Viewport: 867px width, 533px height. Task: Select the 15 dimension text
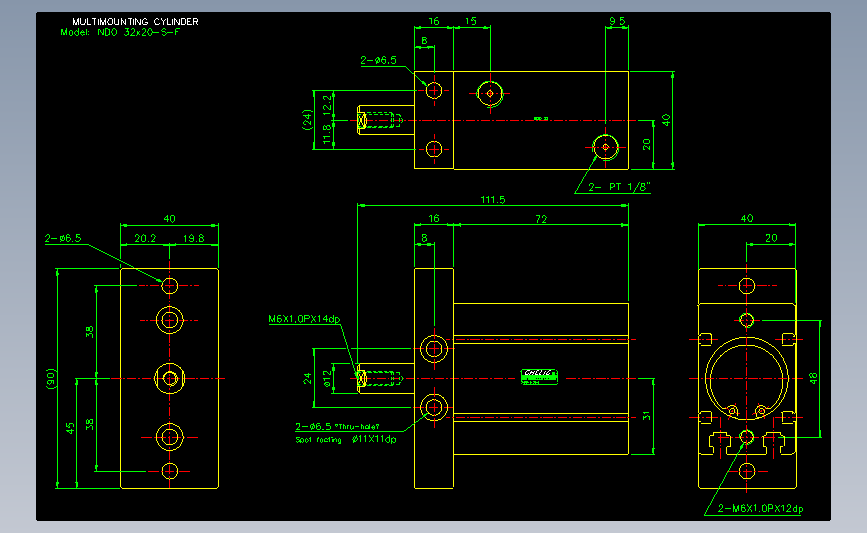[471, 21]
